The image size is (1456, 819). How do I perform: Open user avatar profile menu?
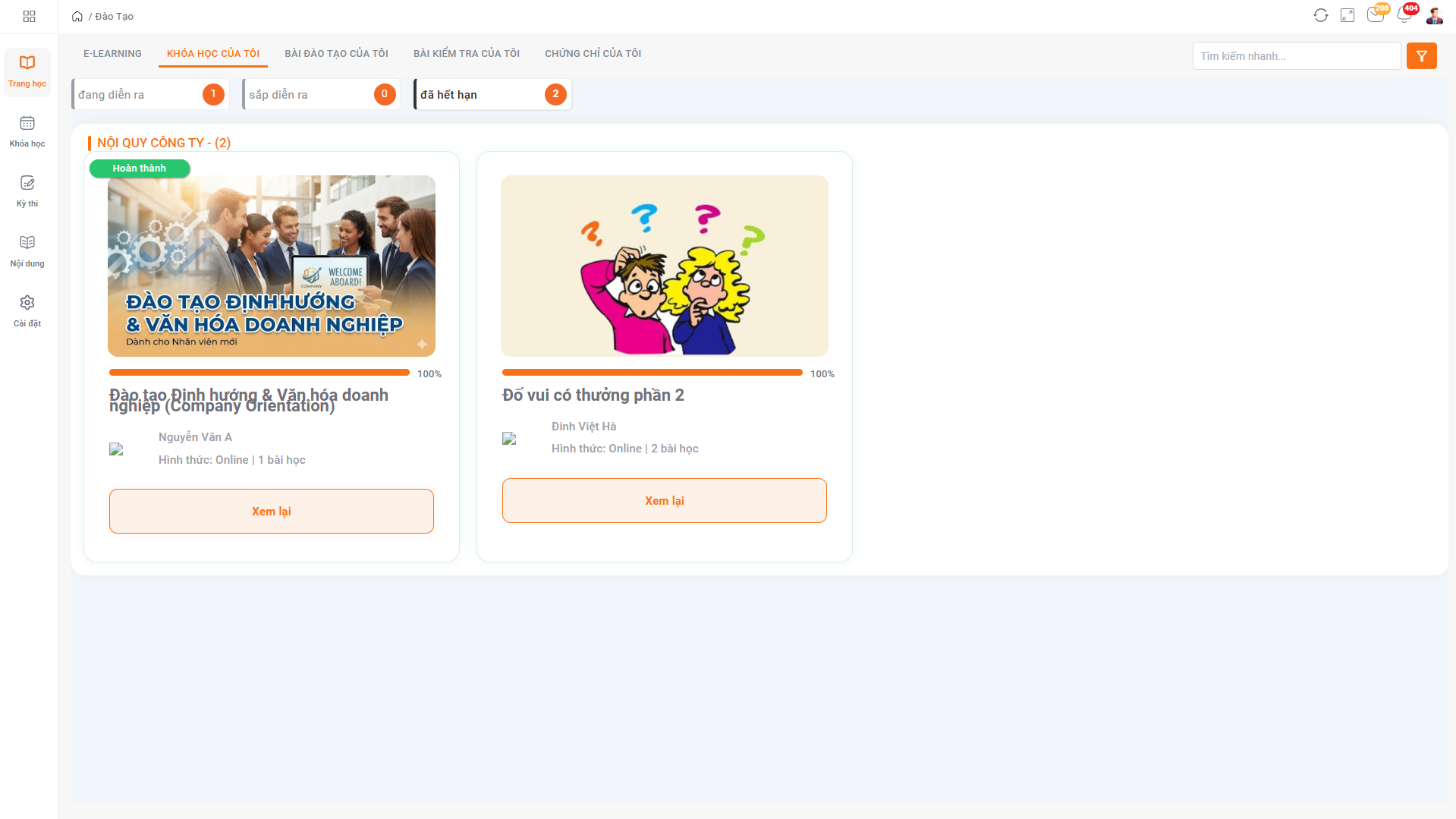tap(1434, 16)
